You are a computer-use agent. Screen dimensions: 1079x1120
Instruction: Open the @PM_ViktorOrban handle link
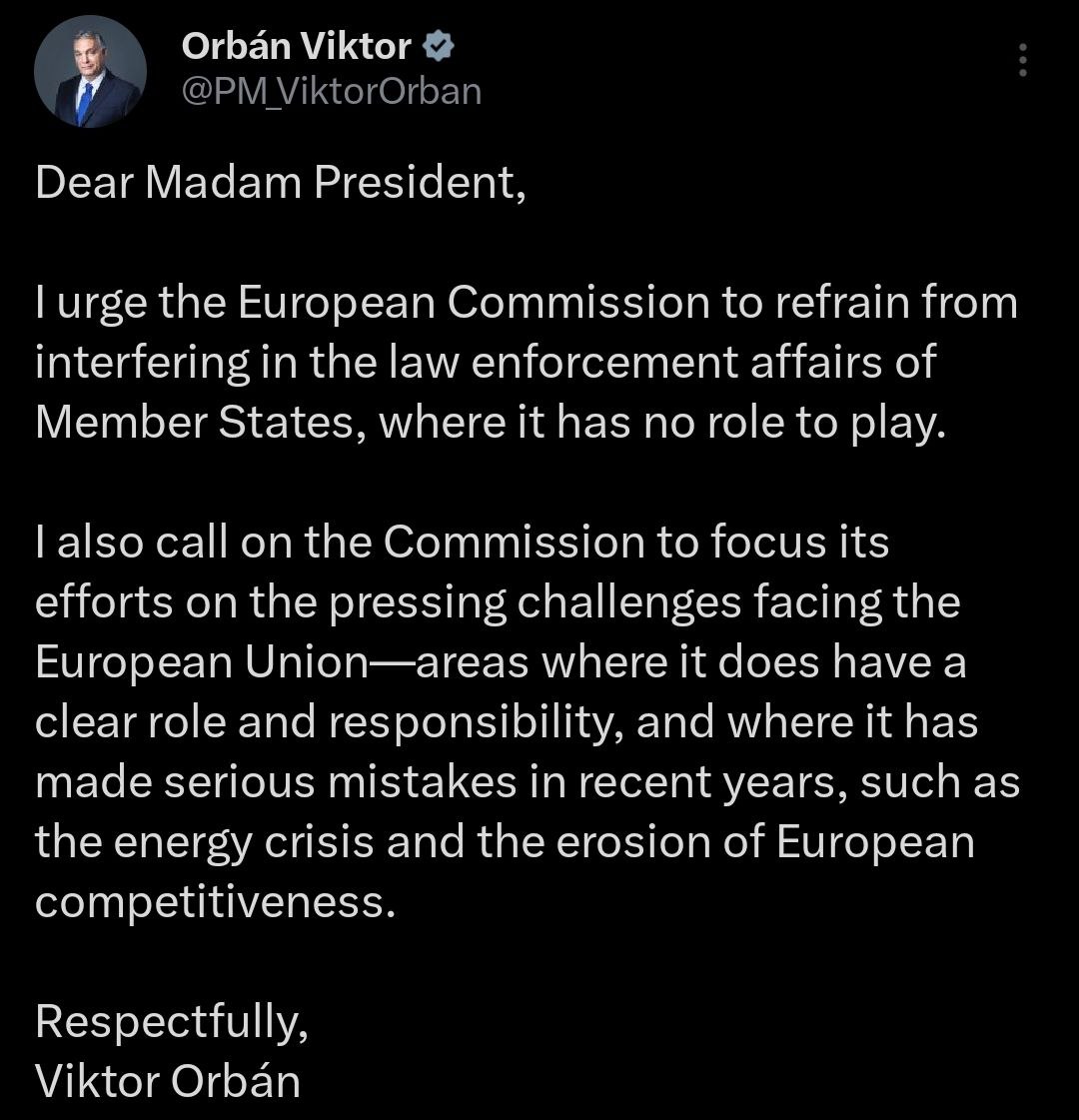(x=331, y=92)
